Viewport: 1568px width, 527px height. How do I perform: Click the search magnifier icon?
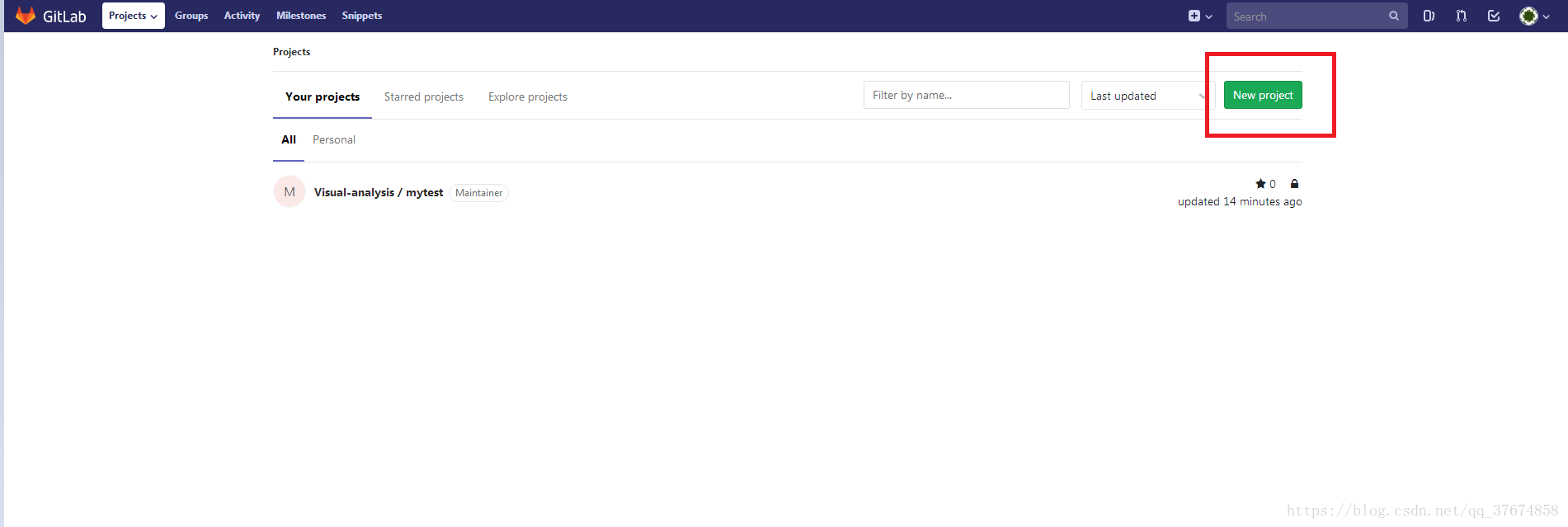pos(1393,16)
